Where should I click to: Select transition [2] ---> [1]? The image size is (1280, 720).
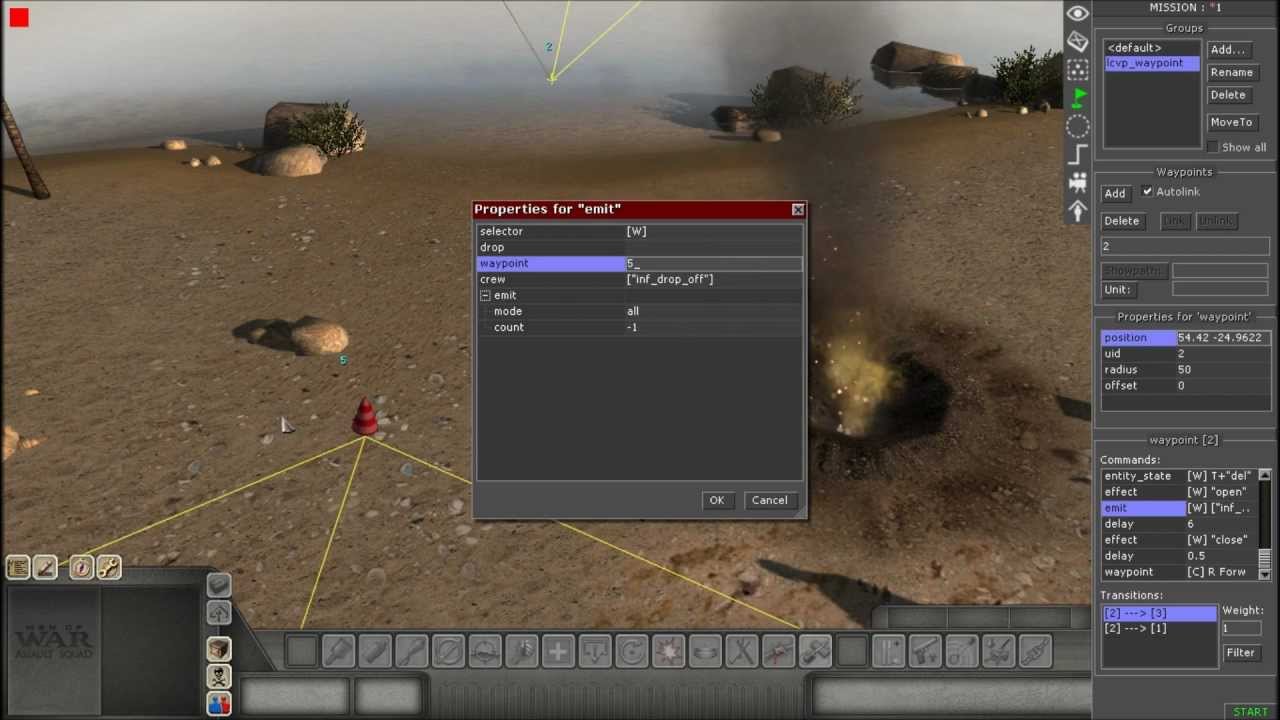(x=1158, y=629)
